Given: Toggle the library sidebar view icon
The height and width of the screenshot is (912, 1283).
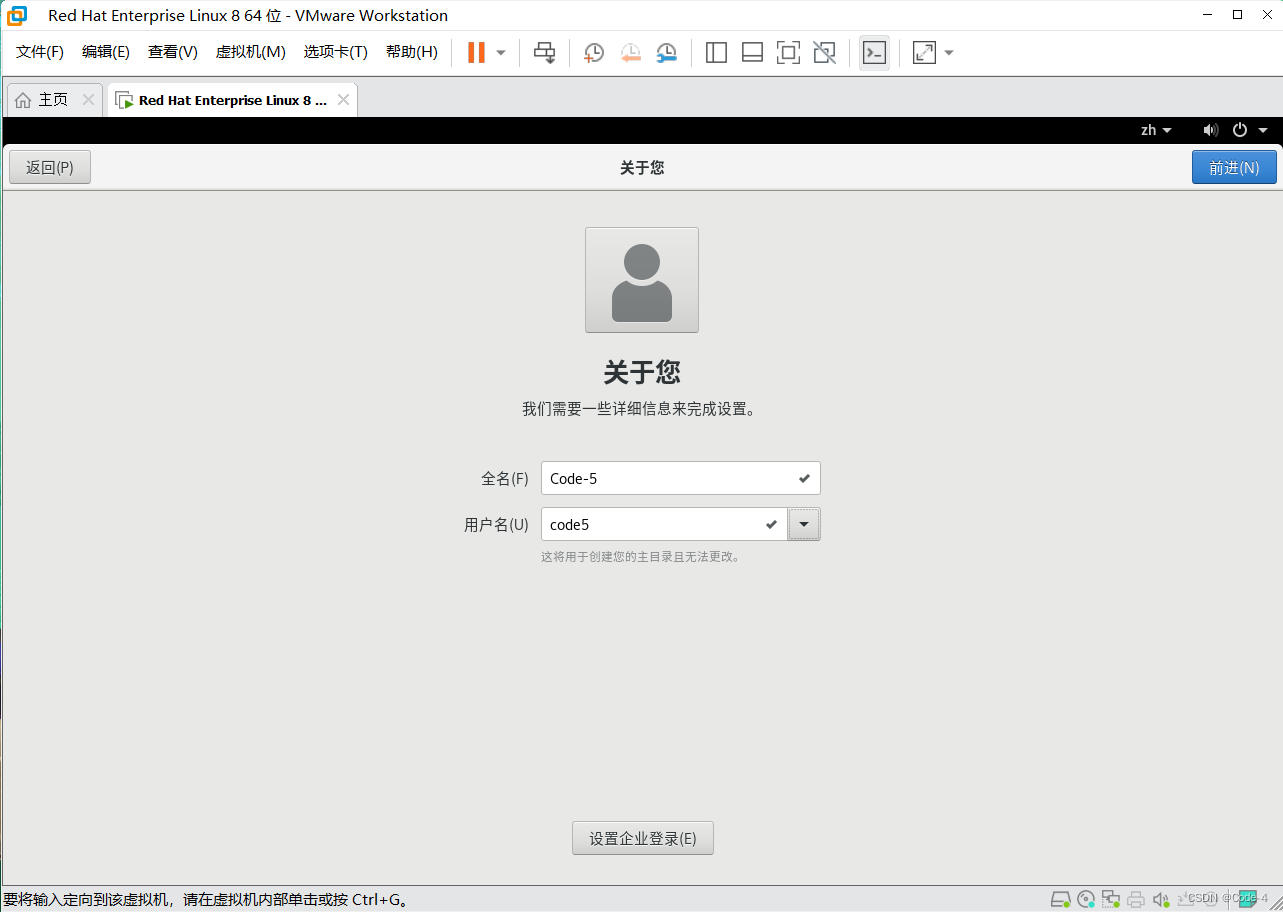Looking at the screenshot, I should (716, 53).
